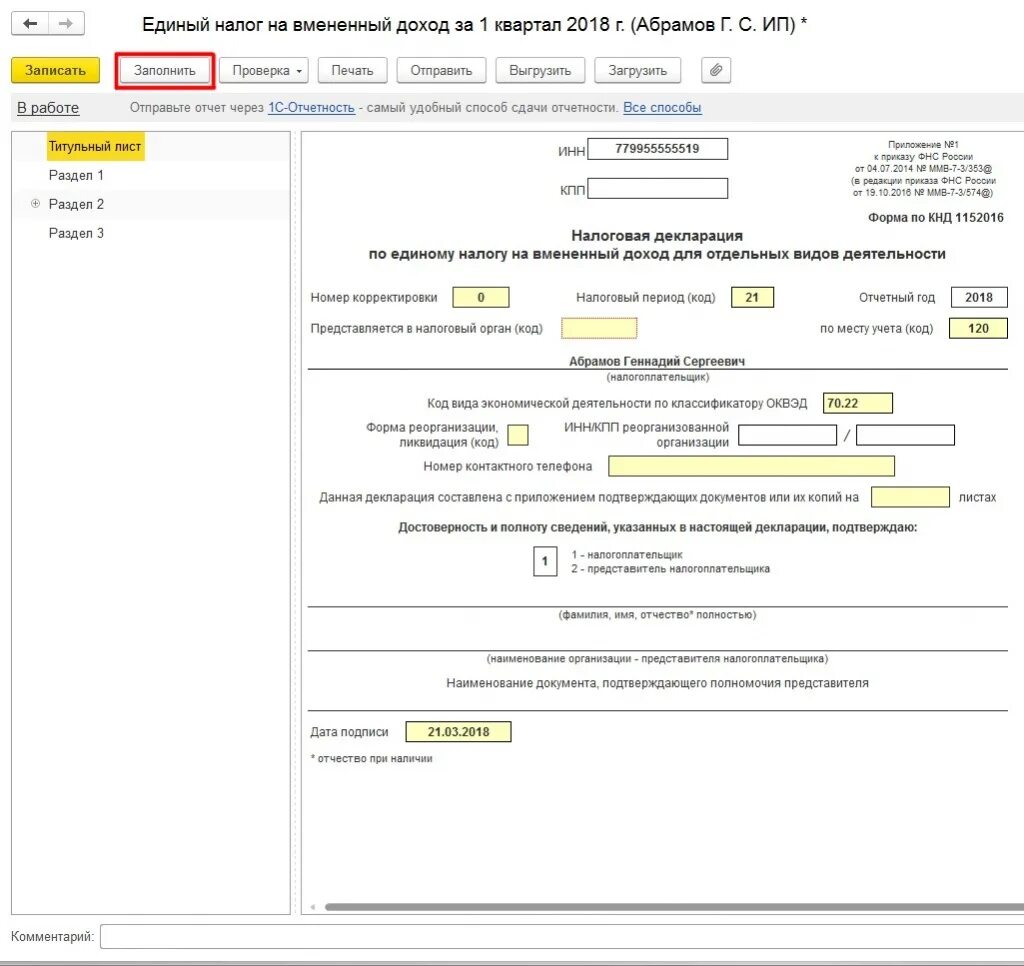Click the Комментарий input field
1024x966 pixels.
click(562, 936)
